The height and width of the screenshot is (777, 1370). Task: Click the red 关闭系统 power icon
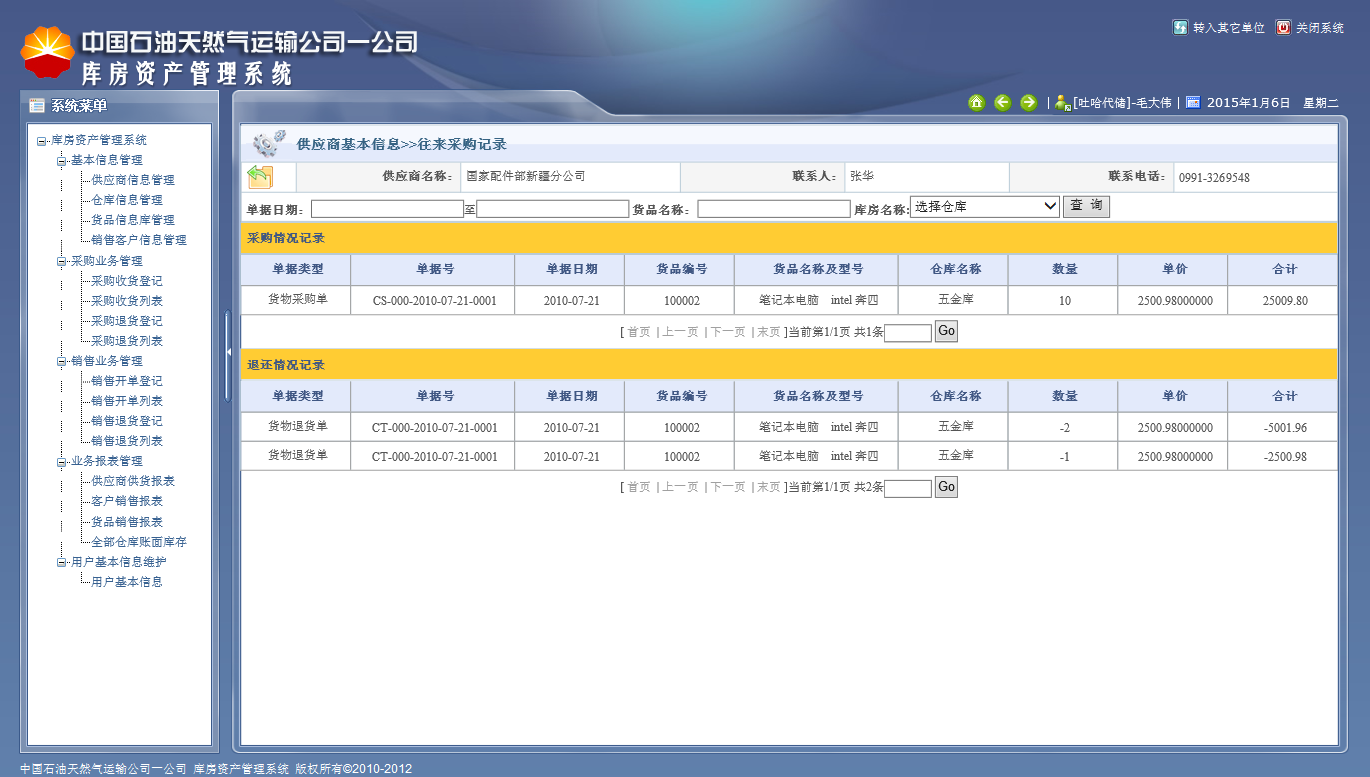[1284, 27]
